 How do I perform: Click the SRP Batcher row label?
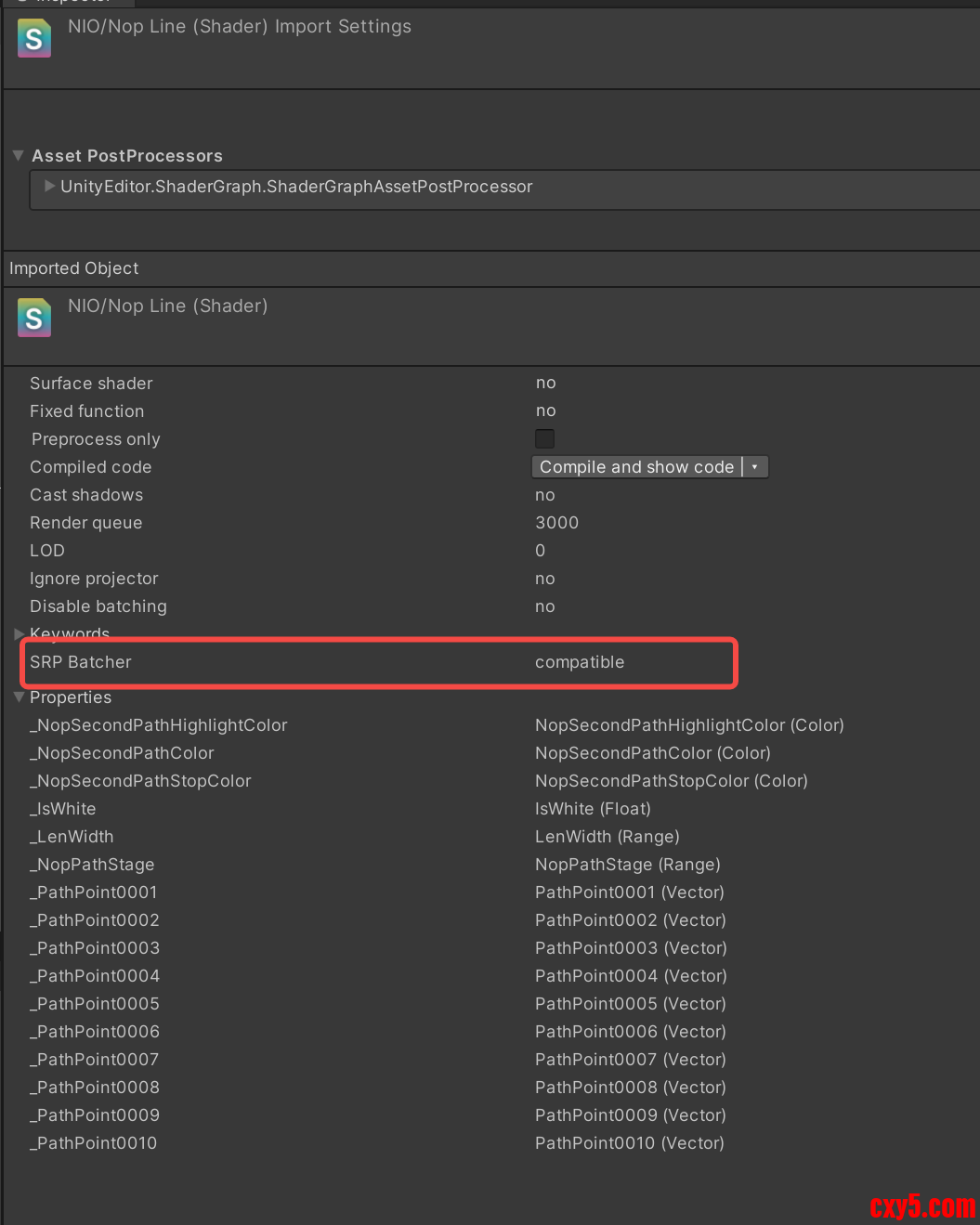point(81,662)
